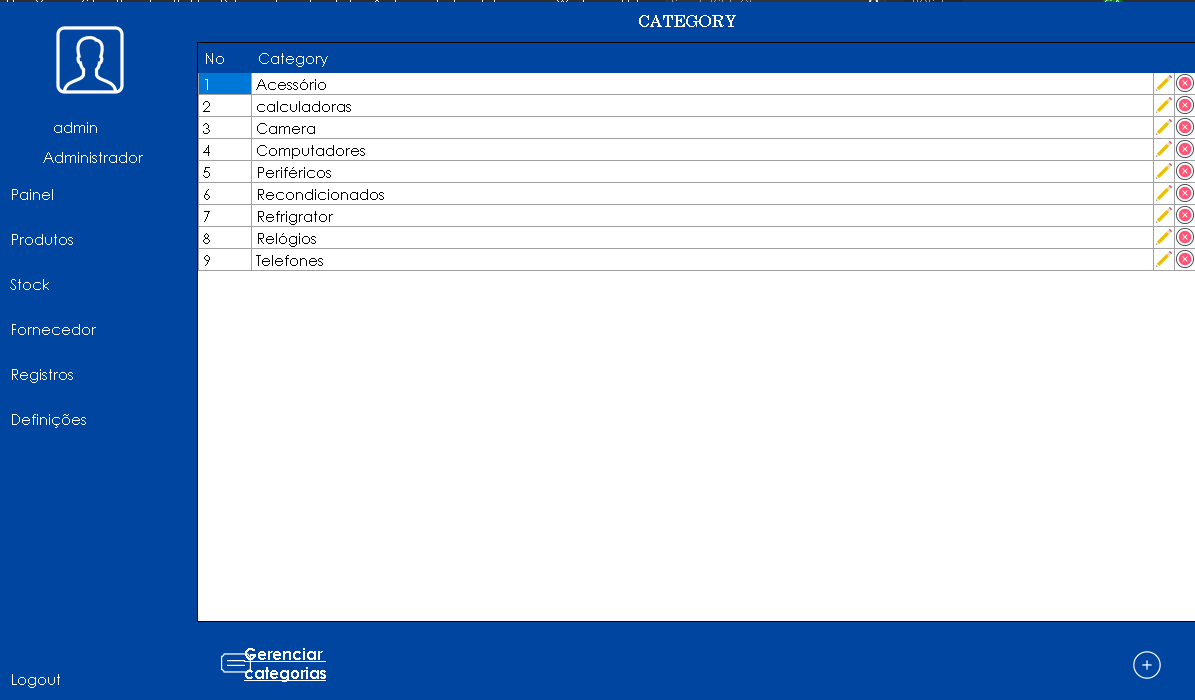
Task: Open the Gerenciar categorias link
Action: point(284,664)
